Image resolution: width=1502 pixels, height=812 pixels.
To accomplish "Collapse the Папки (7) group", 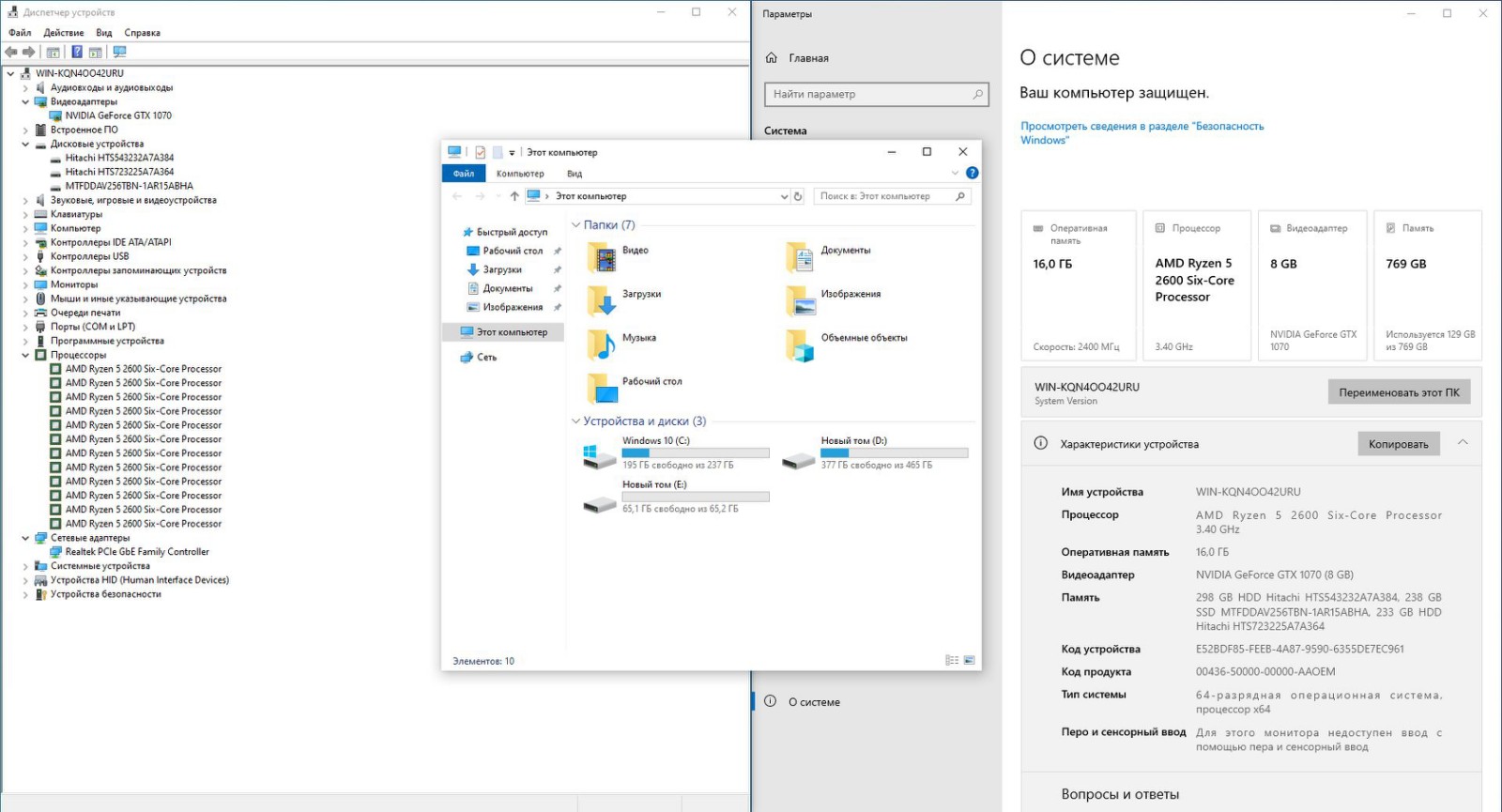I will point(575,225).
